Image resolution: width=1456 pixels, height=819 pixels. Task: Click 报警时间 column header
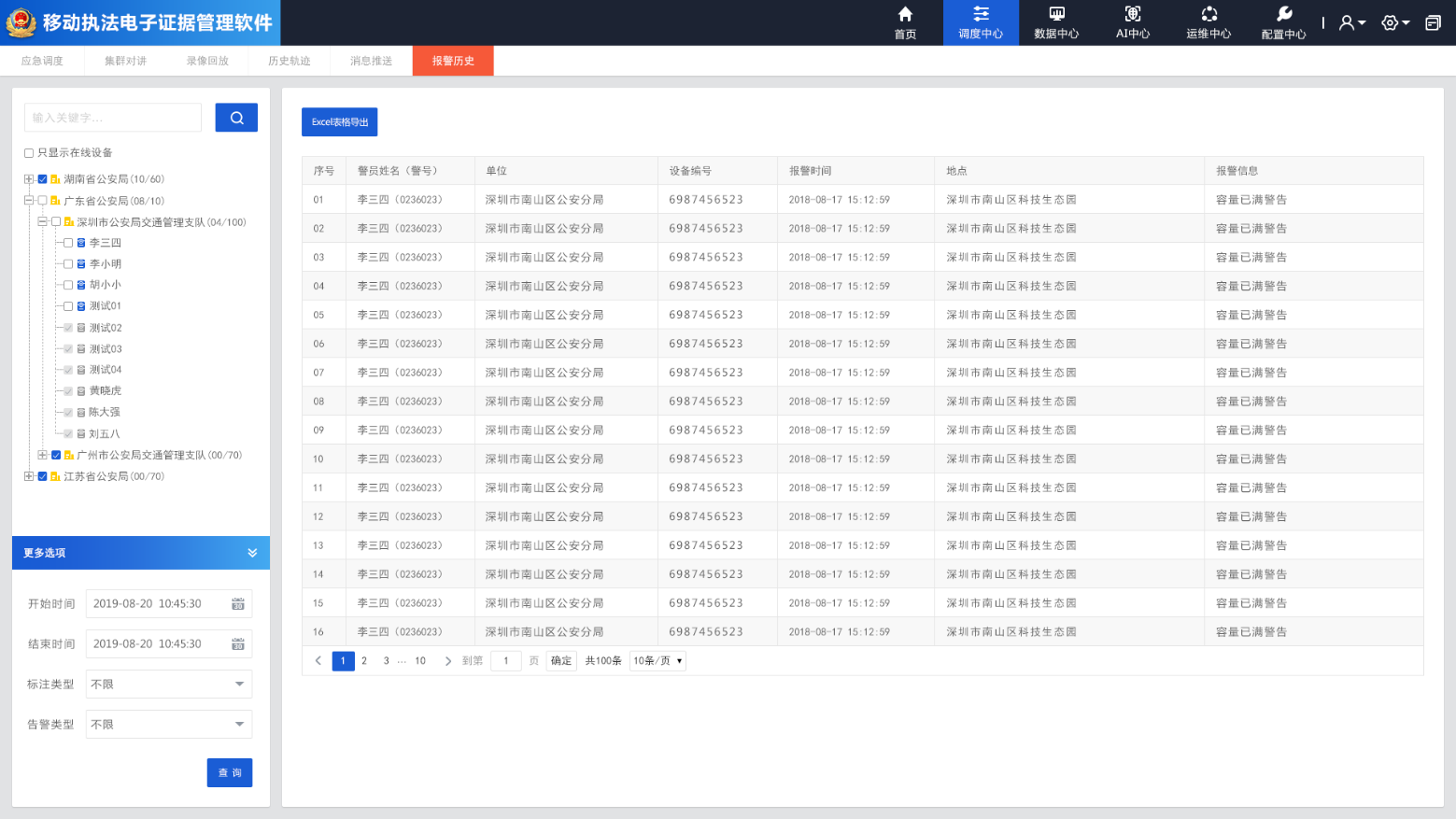coord(811,171)
